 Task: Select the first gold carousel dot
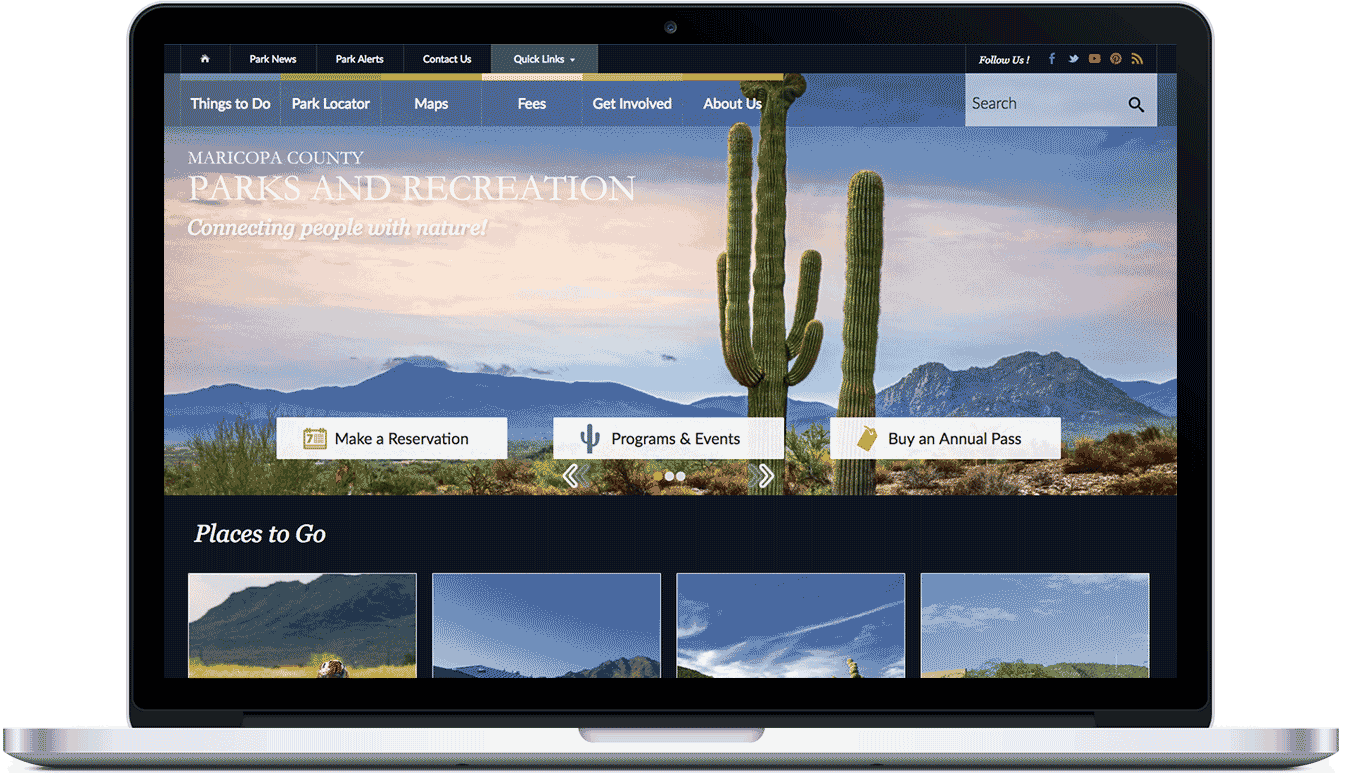pyautogui.click(x=658, y=477)
